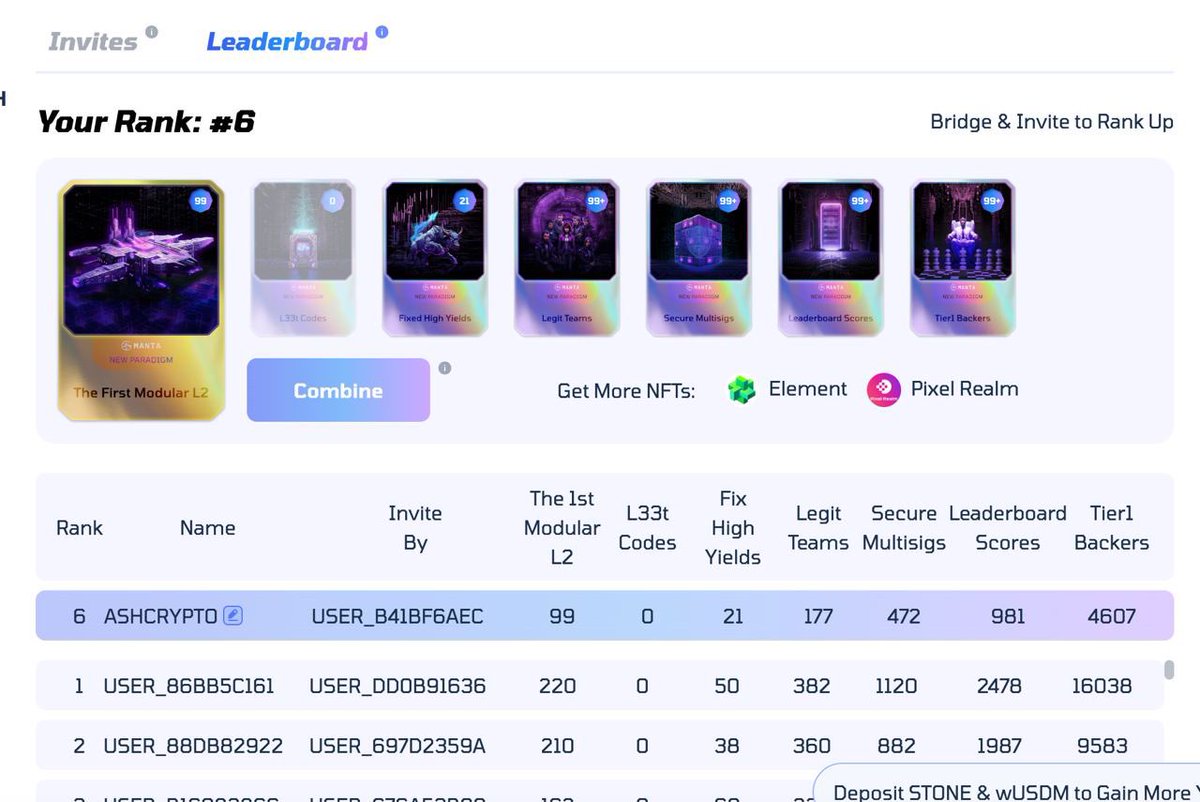
Task: Click USER_86BB5C161 in rank 1 row
Action: pos(189,686)
